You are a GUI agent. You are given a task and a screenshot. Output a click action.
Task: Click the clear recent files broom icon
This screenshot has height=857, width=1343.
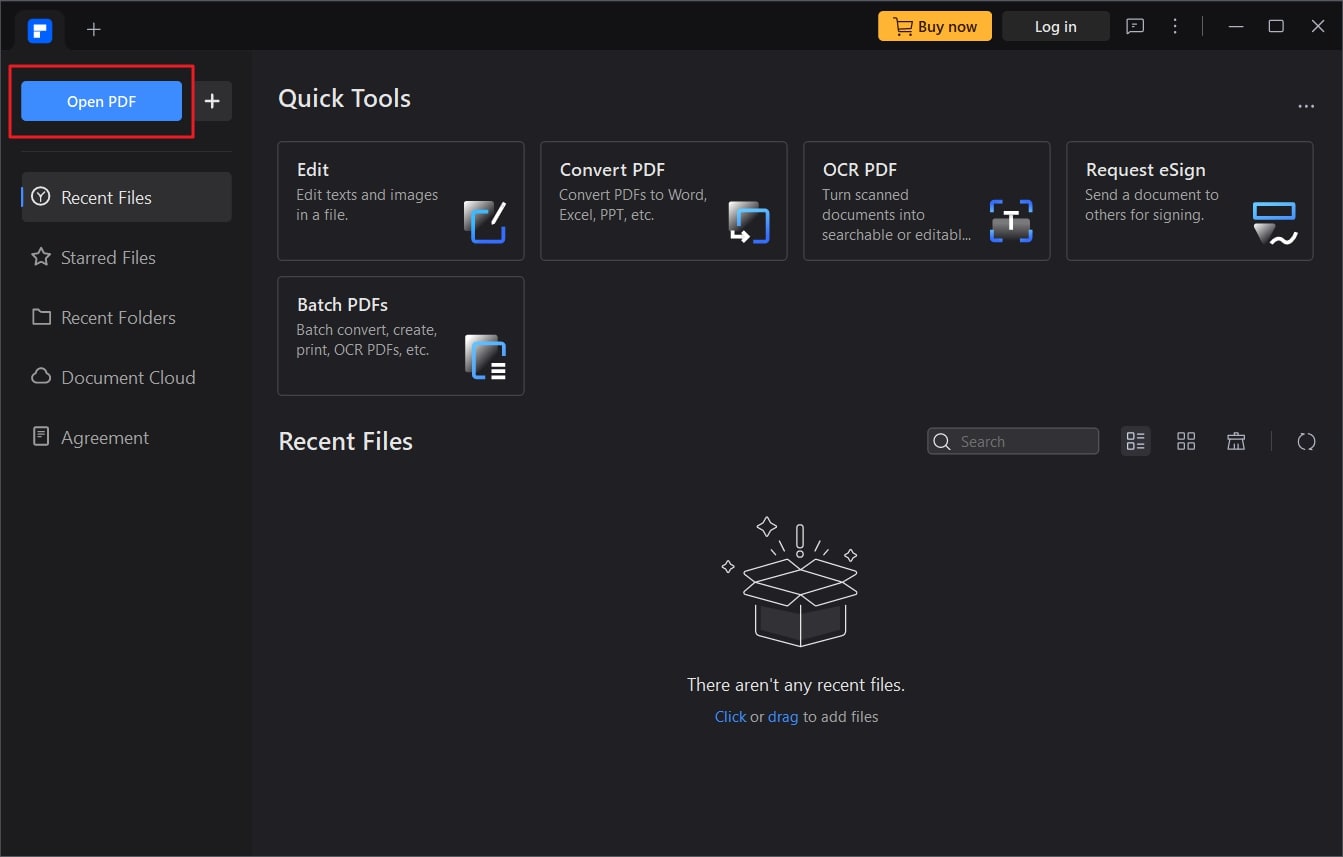[x=1236, y=441]
